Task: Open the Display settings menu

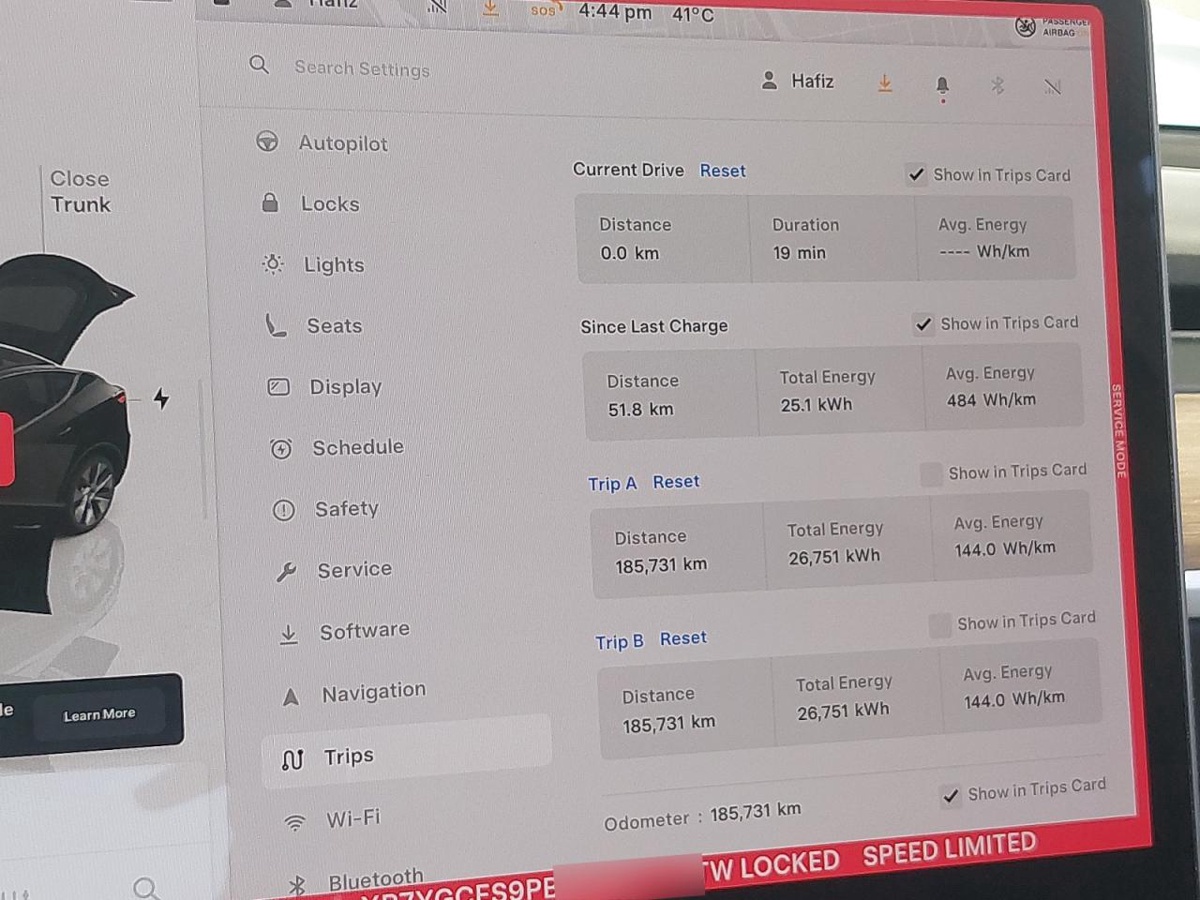Action: coord(345,387)
